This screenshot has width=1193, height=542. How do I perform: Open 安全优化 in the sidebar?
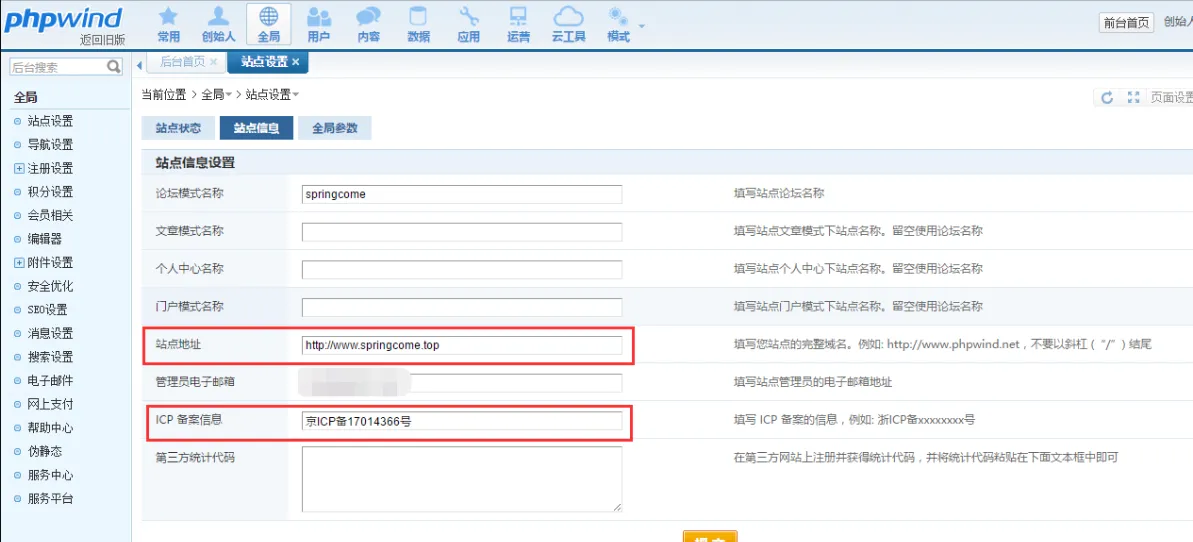pos(50,286)
